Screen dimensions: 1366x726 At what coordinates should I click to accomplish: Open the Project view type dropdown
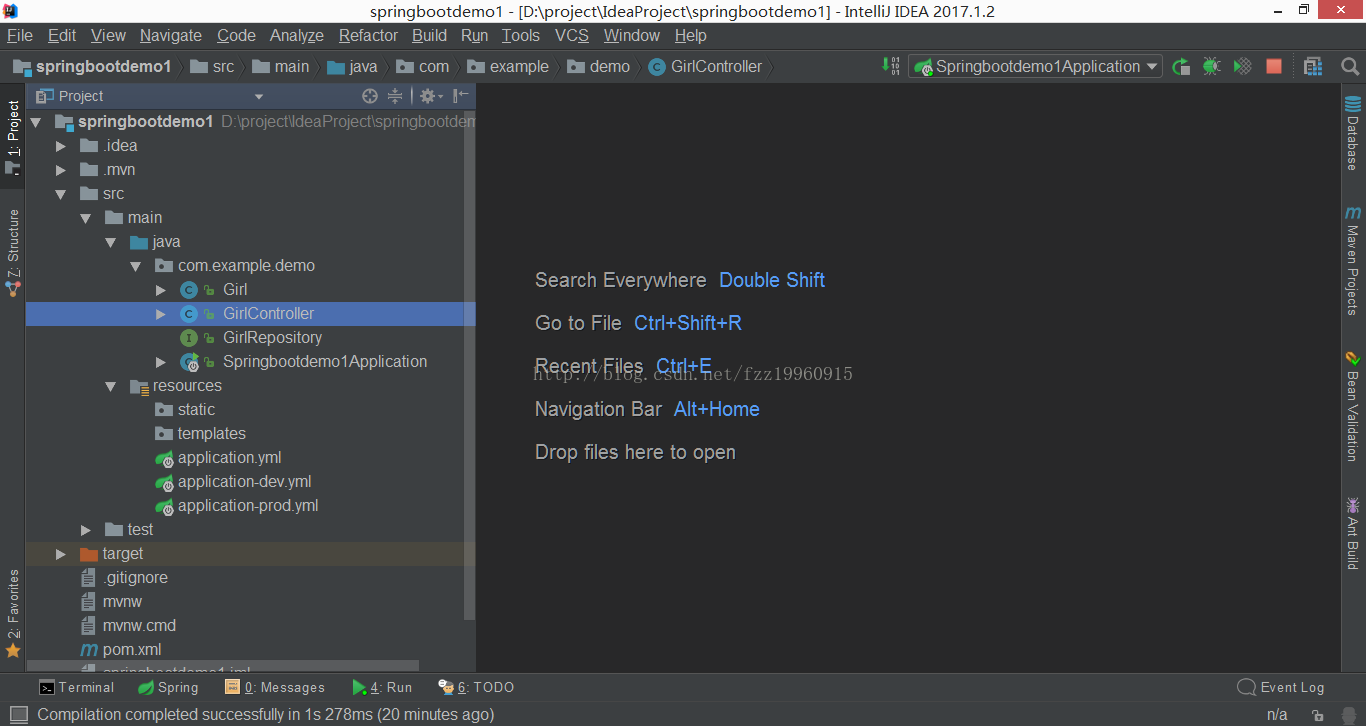tap(259, 97)
